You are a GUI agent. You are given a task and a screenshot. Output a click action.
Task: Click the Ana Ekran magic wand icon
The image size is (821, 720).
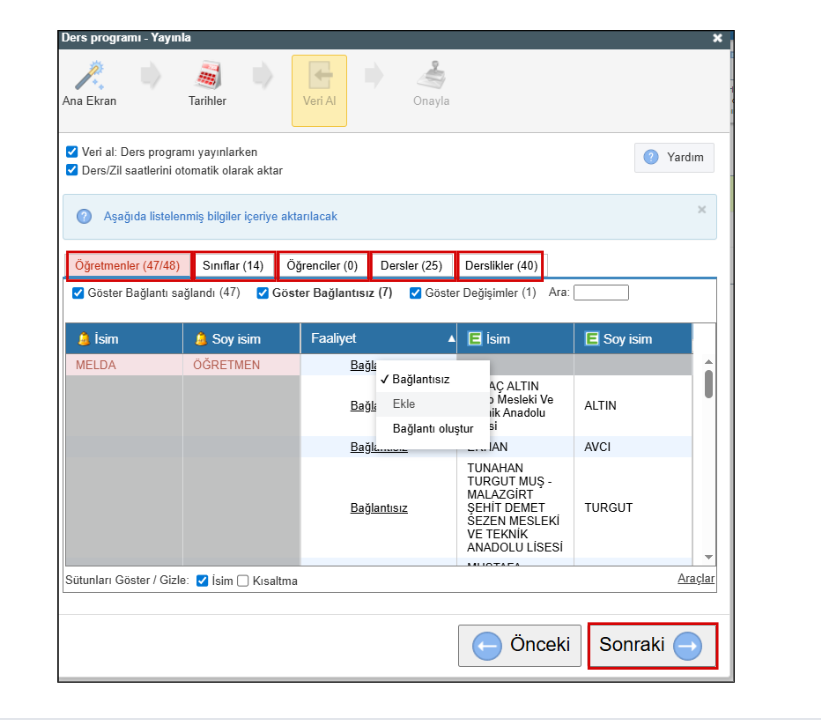coord(89,76)
